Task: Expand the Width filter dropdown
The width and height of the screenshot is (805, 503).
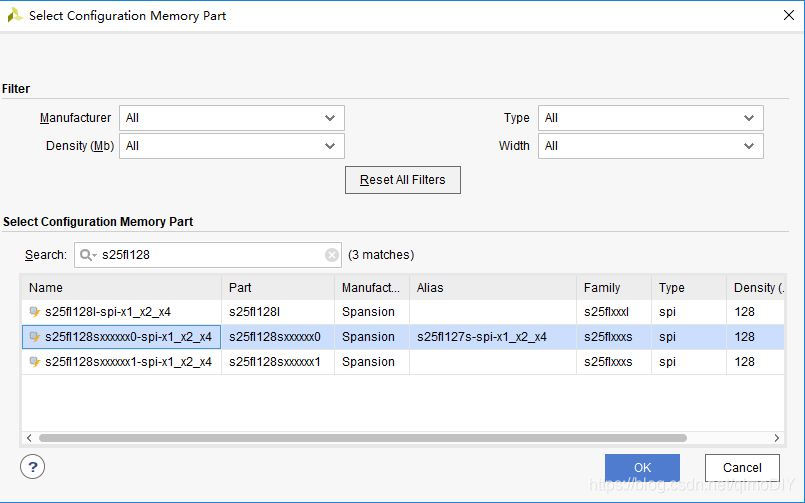Action: pos(650,146)
